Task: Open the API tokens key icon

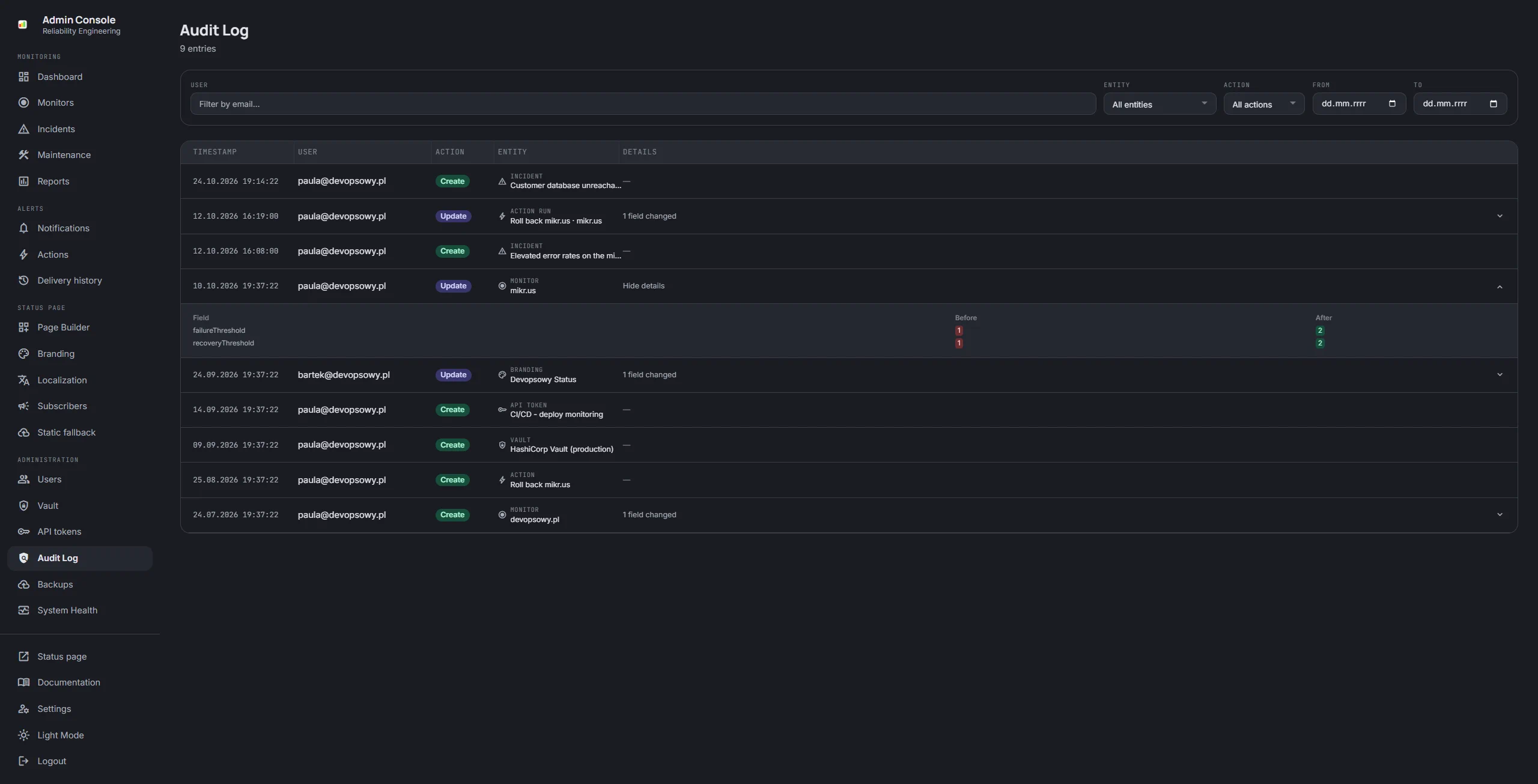Action: (x=23, y=532)
